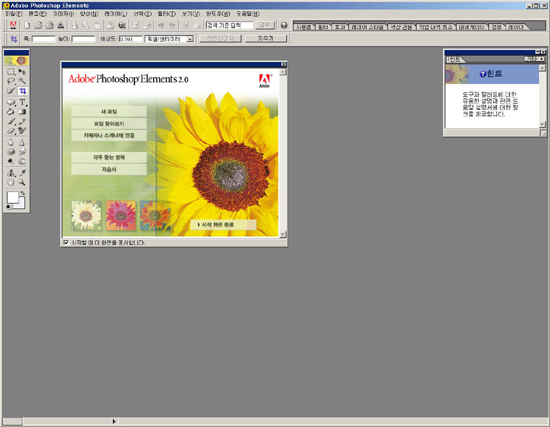Select the Red Eye Brush tool

point(22,131)
